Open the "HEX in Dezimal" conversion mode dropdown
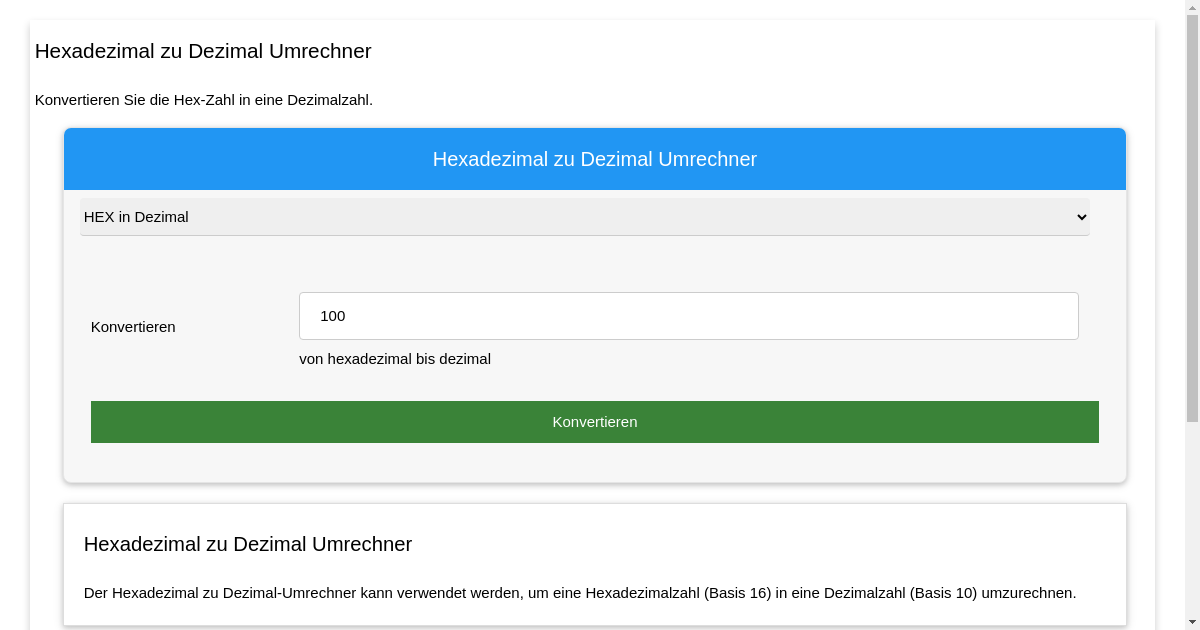 pos(585,217)
